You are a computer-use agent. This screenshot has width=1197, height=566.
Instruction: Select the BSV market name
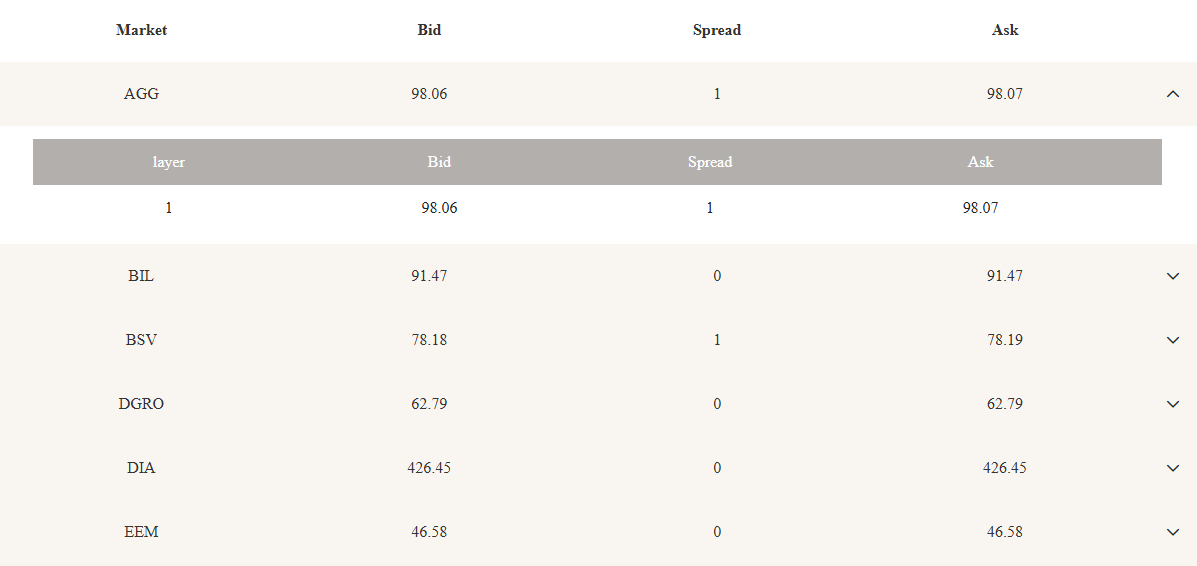pos(141,340)
